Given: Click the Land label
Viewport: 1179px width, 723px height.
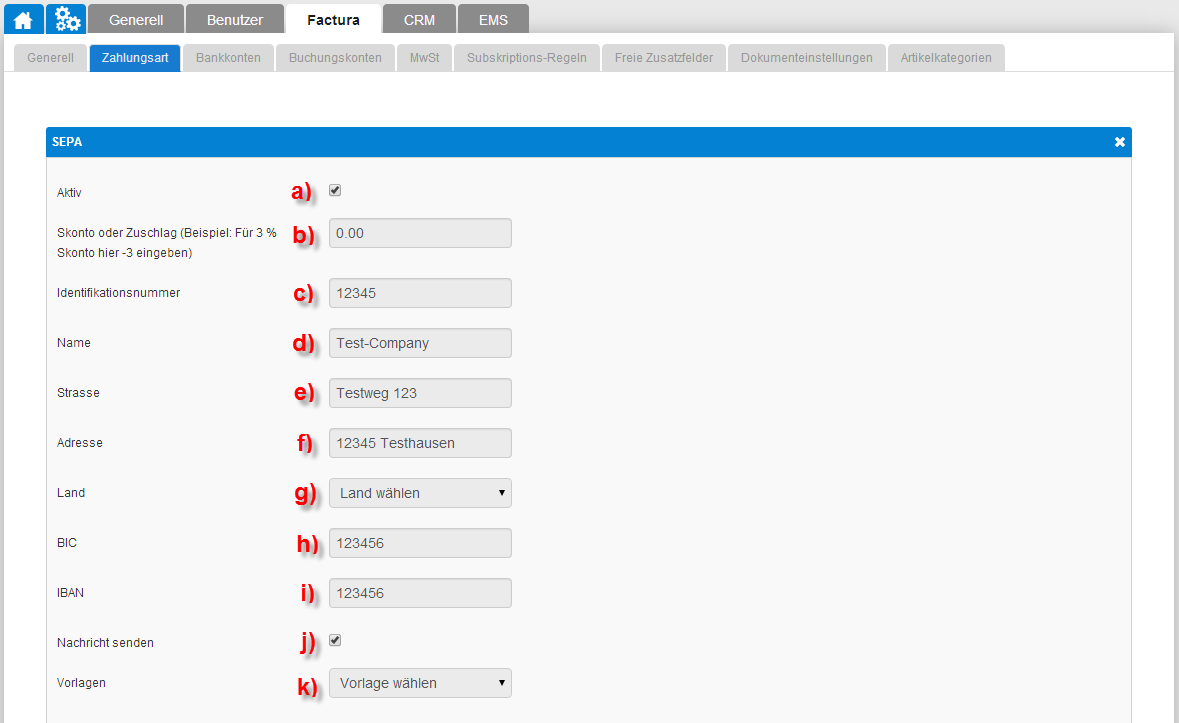Looking at the screenshot, I should point(71,492).
